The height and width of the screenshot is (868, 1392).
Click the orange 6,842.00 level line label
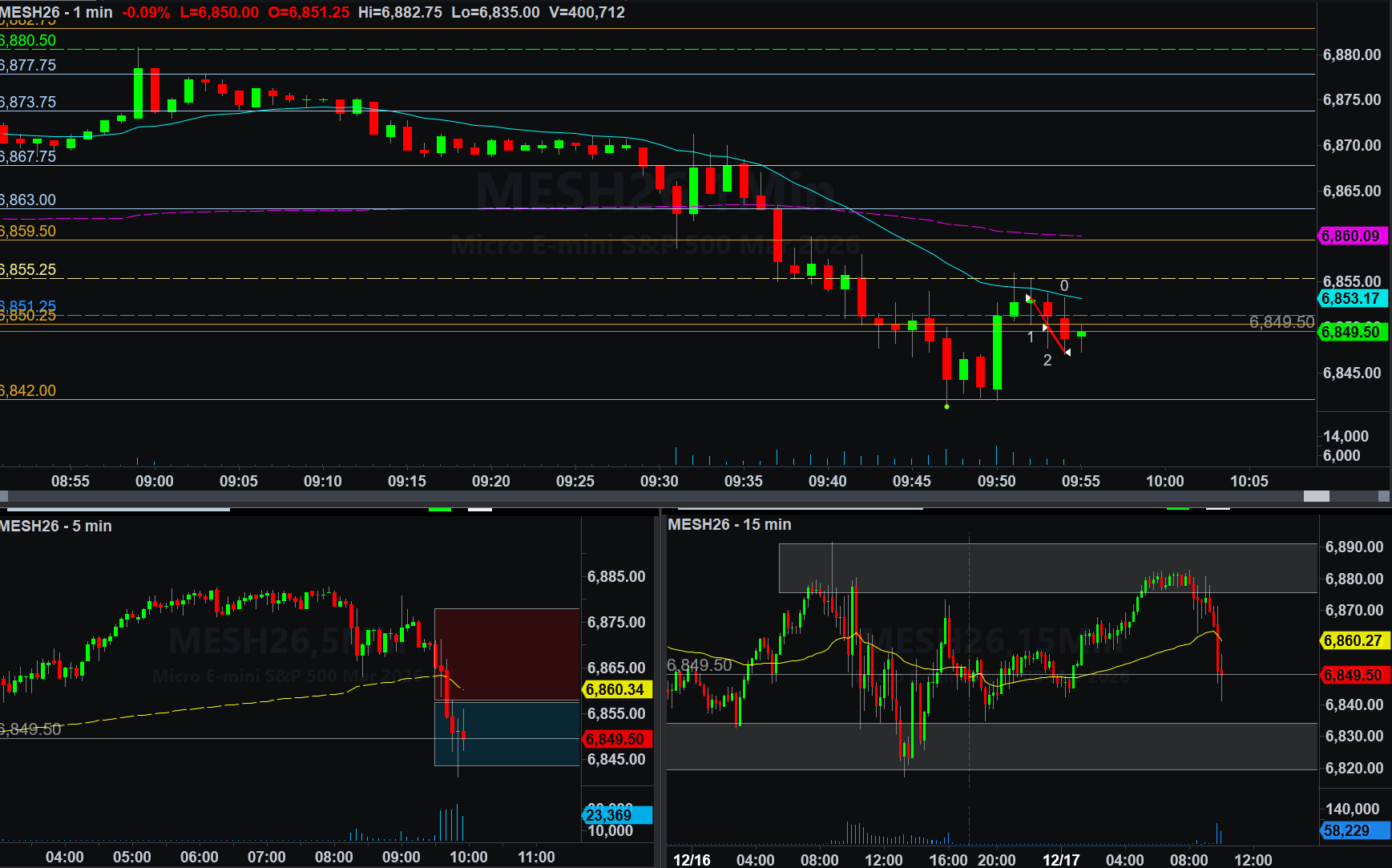coord(29,391)
